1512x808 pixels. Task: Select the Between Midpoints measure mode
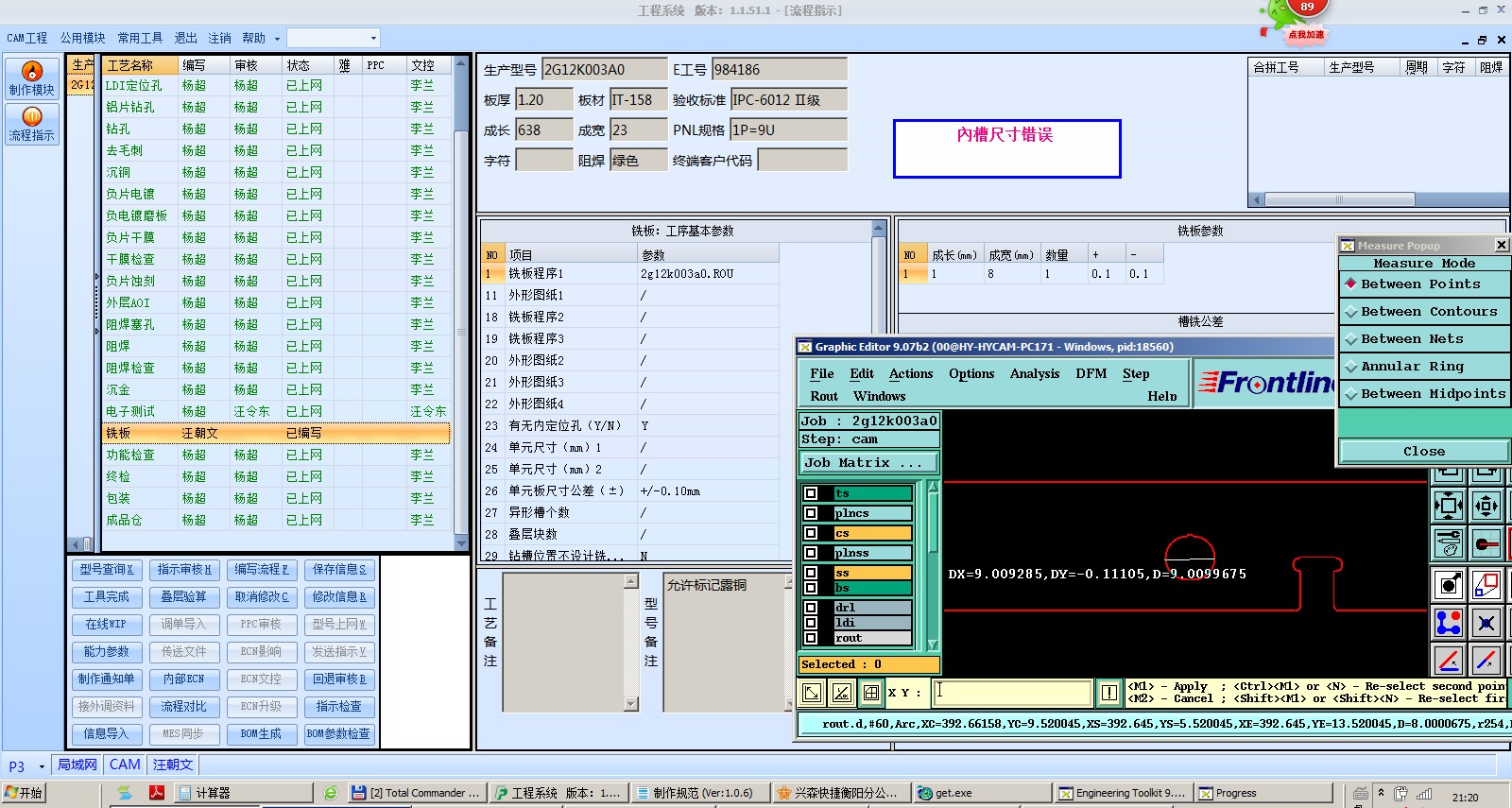1424,393
